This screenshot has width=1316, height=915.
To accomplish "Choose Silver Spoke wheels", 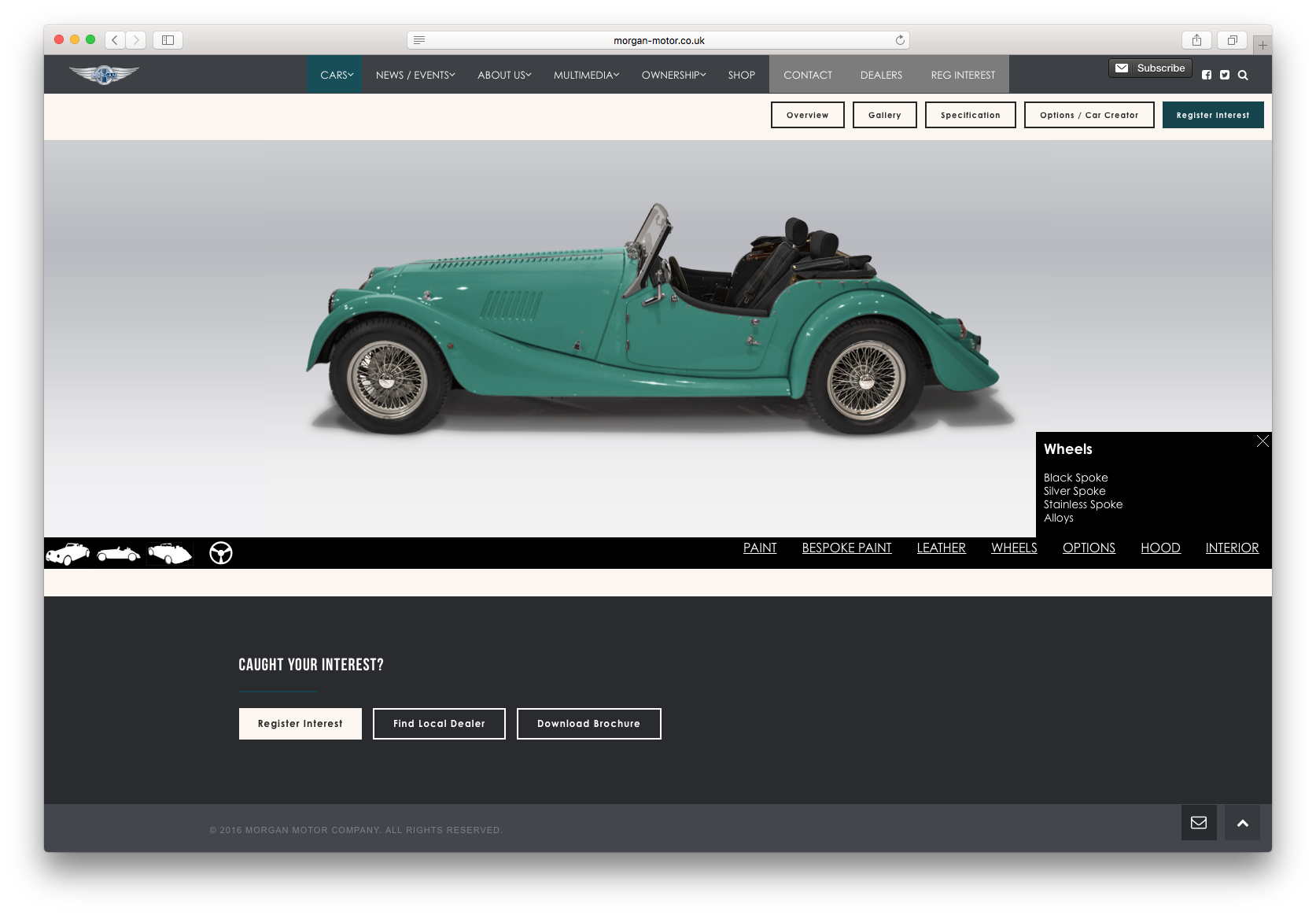I will (1075, 491).
